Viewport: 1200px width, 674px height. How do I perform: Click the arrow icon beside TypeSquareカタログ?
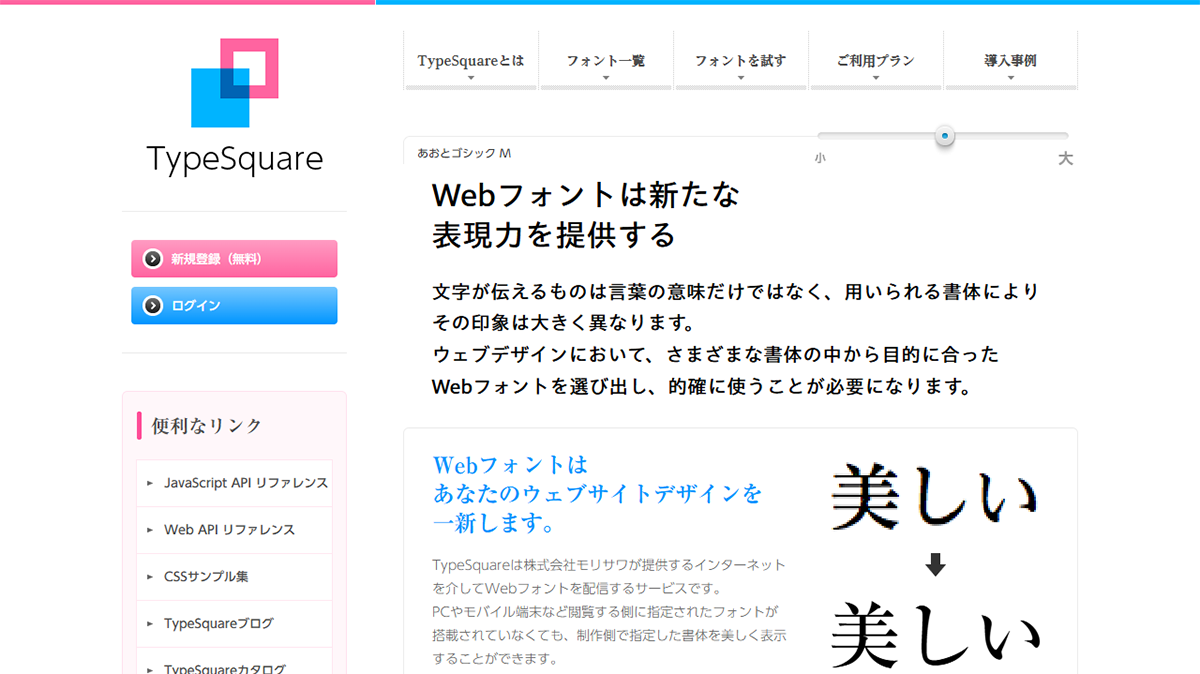point(148,668)
